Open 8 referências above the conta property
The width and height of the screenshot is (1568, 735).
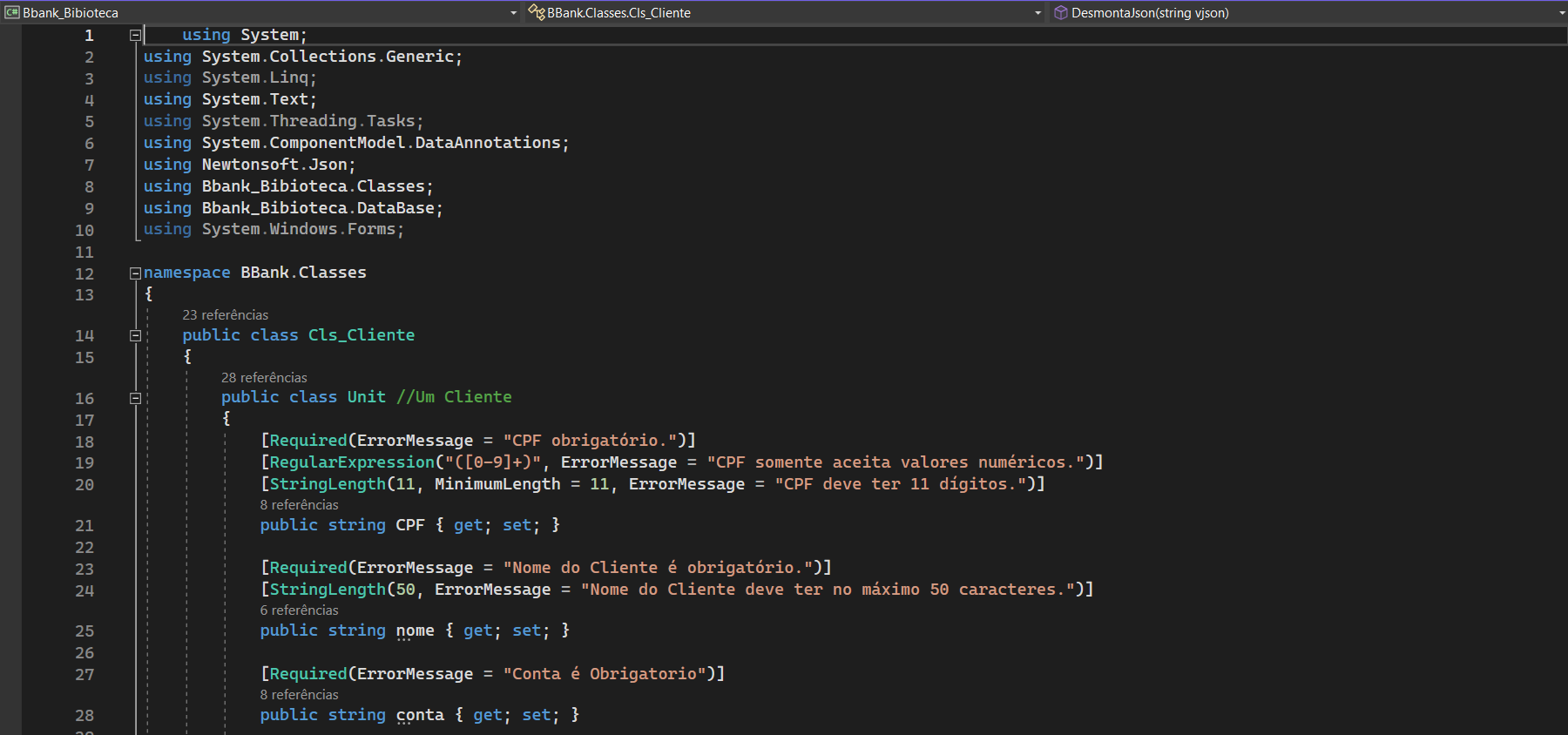pos(299,695)
